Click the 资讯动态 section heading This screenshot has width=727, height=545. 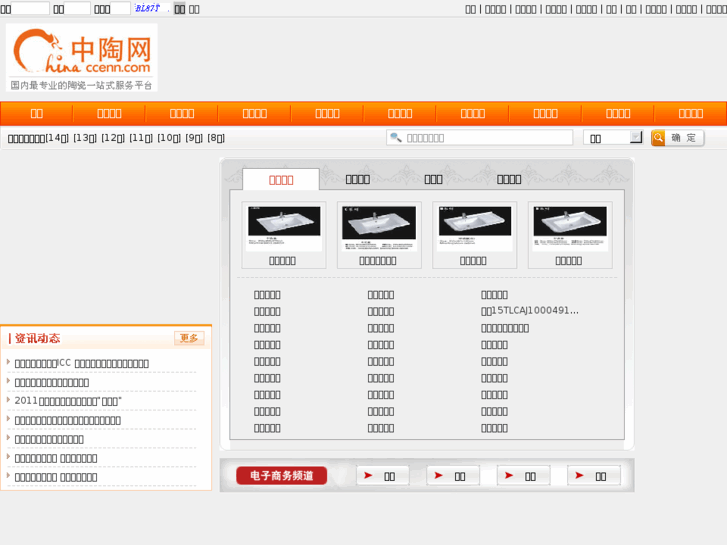click(37, 339)
